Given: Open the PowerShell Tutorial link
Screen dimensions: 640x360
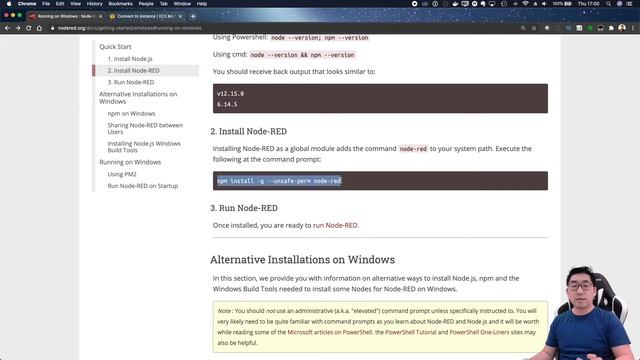Looking at the screenshot, I should click(411, 332).
